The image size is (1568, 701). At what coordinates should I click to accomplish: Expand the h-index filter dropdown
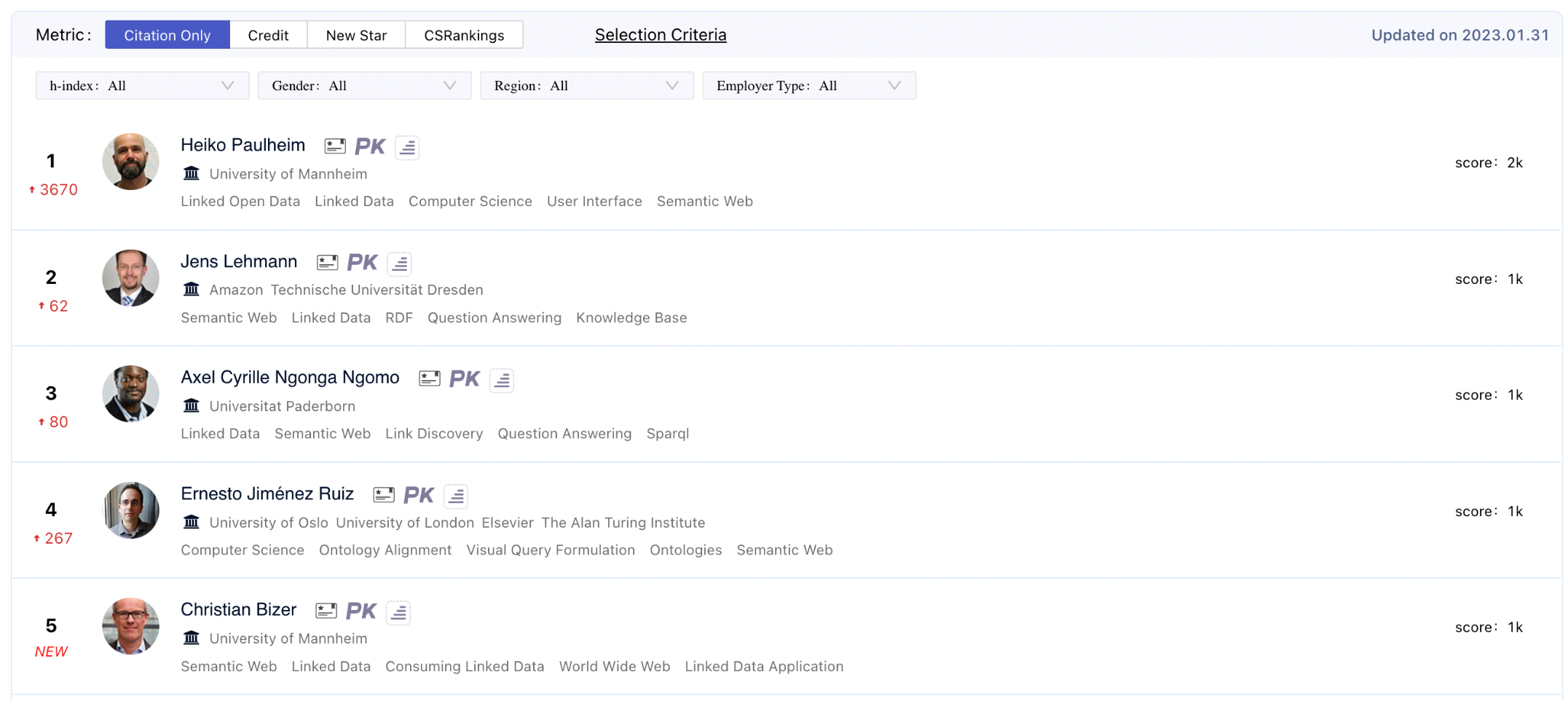point(142,86)
